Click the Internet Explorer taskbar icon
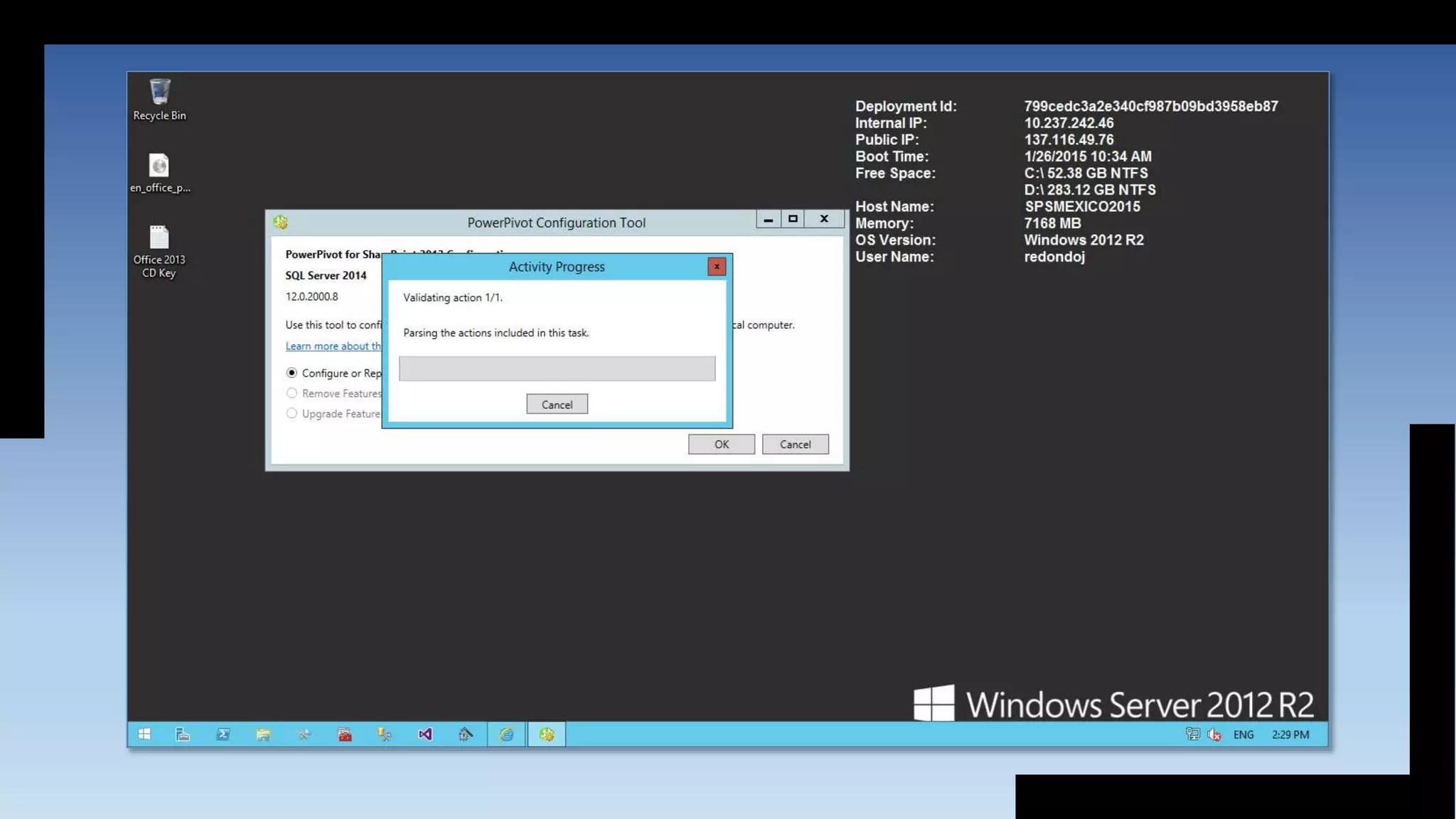 [506, 734]
